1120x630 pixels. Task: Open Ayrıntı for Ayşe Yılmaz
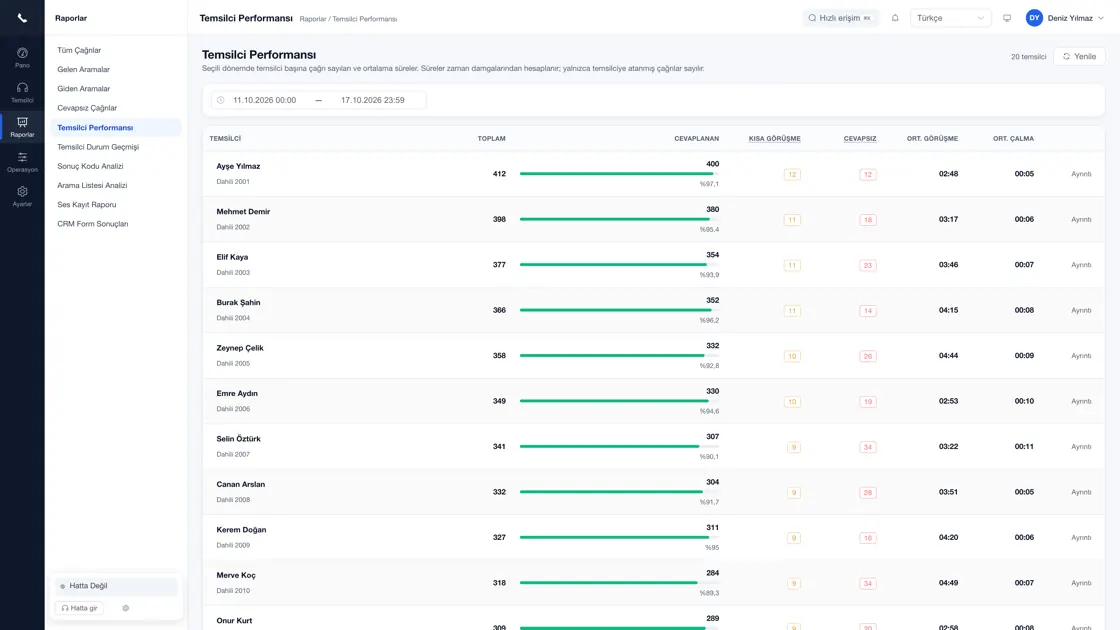coord(1081,174)
